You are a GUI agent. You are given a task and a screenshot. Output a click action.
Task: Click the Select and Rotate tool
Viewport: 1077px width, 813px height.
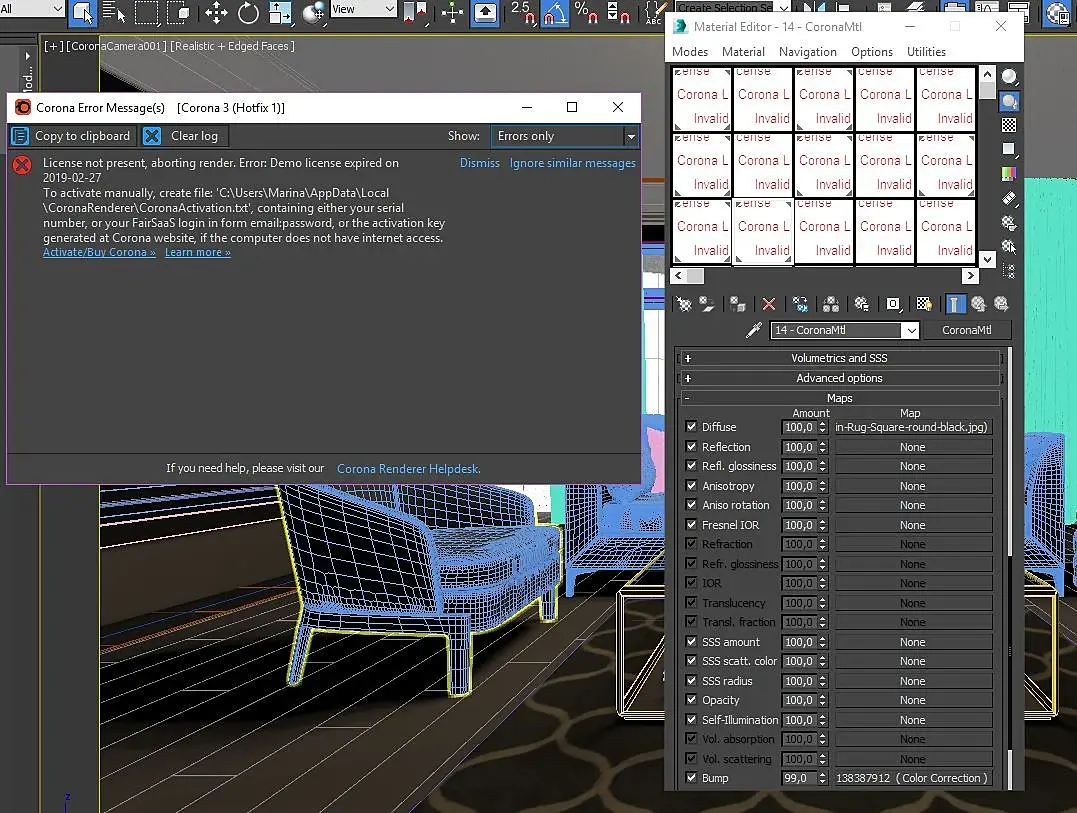point(248,13)
